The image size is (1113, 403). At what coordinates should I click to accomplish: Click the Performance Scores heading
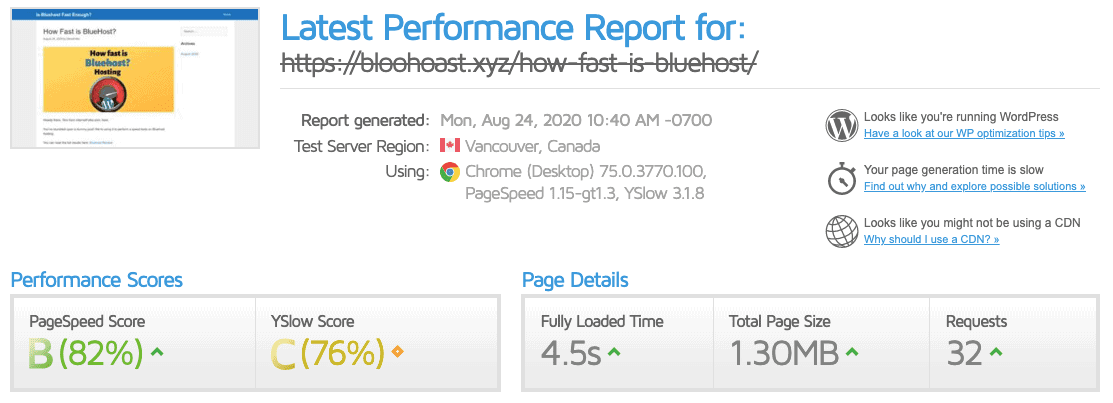click(97, 280)
